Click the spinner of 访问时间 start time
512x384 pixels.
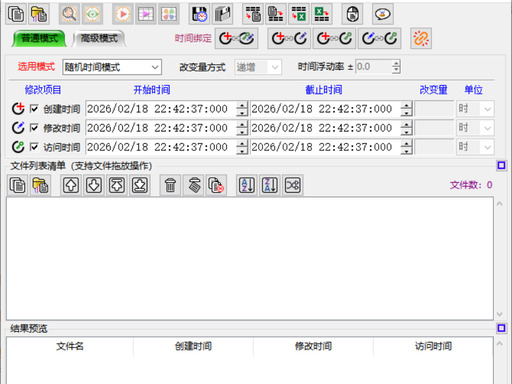point(242,147)
